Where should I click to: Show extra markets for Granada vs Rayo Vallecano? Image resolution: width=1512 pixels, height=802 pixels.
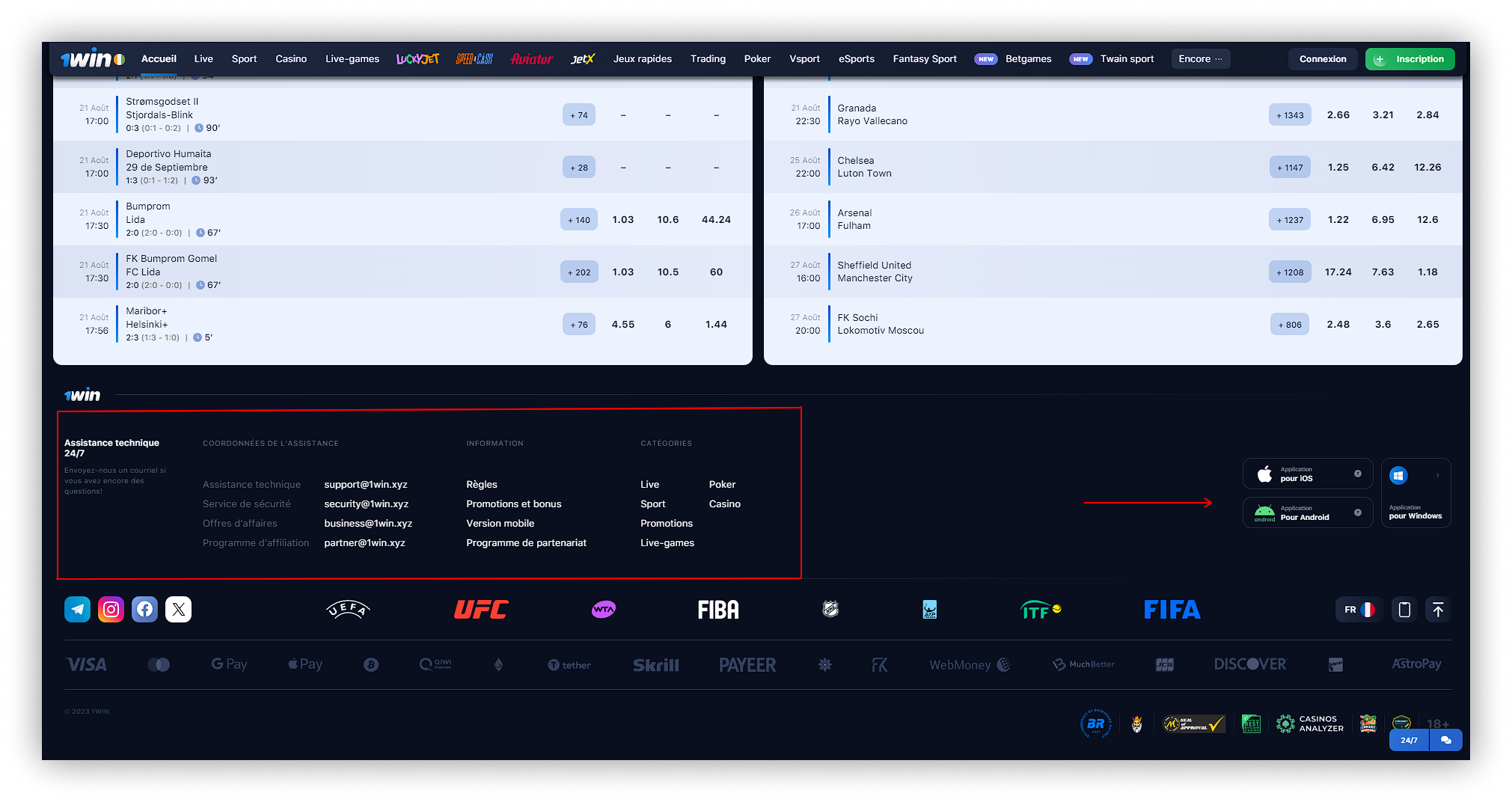(x=1290, y=114)
